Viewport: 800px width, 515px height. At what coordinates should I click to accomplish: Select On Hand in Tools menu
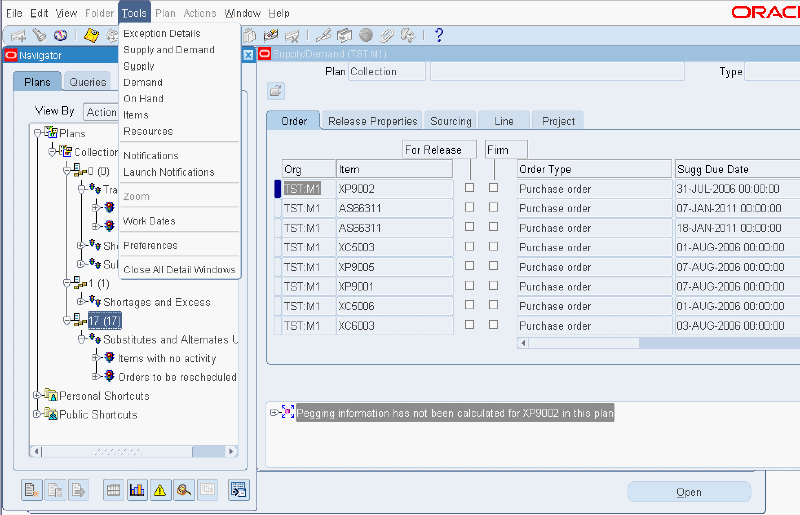[143, 99]
